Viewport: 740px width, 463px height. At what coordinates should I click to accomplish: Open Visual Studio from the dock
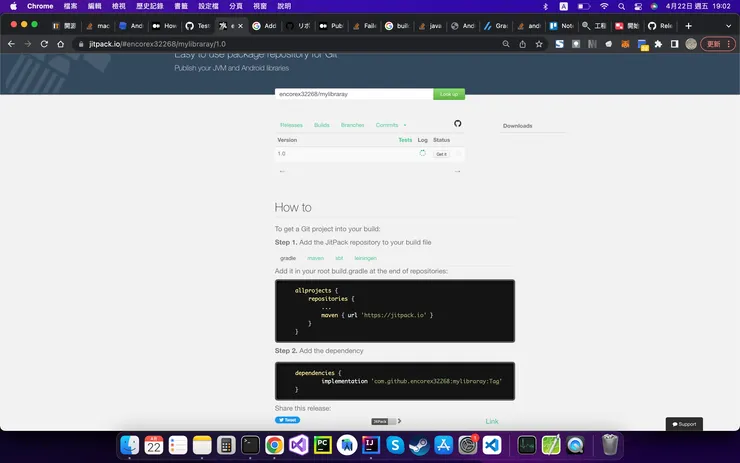click(299, 445)
